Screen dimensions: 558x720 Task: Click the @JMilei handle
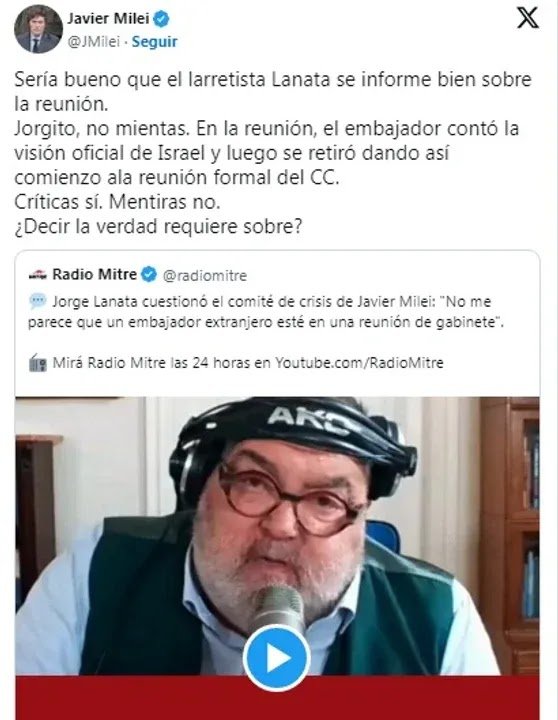94,42
